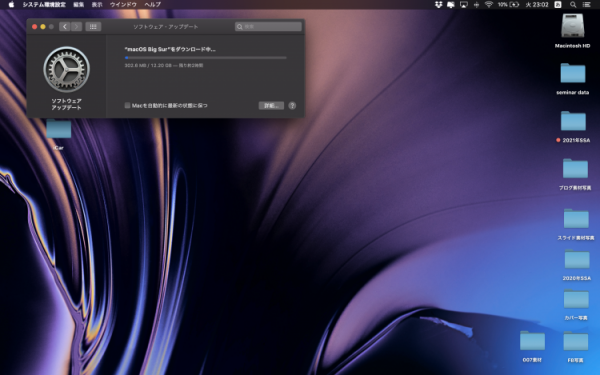Open Spotlight search in the menu bar

573,5
